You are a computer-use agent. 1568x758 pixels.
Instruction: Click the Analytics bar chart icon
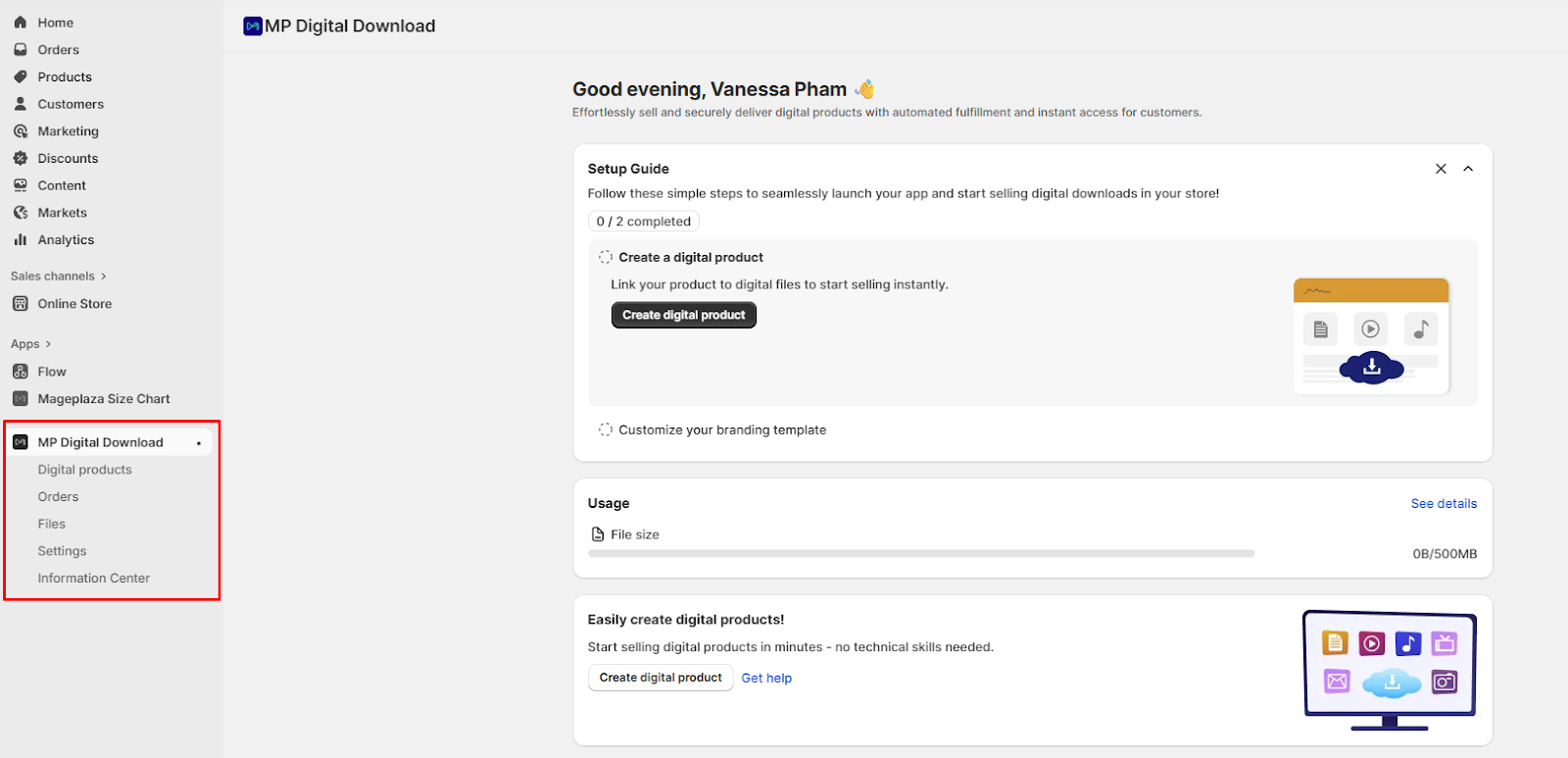[x=21, y=239]
